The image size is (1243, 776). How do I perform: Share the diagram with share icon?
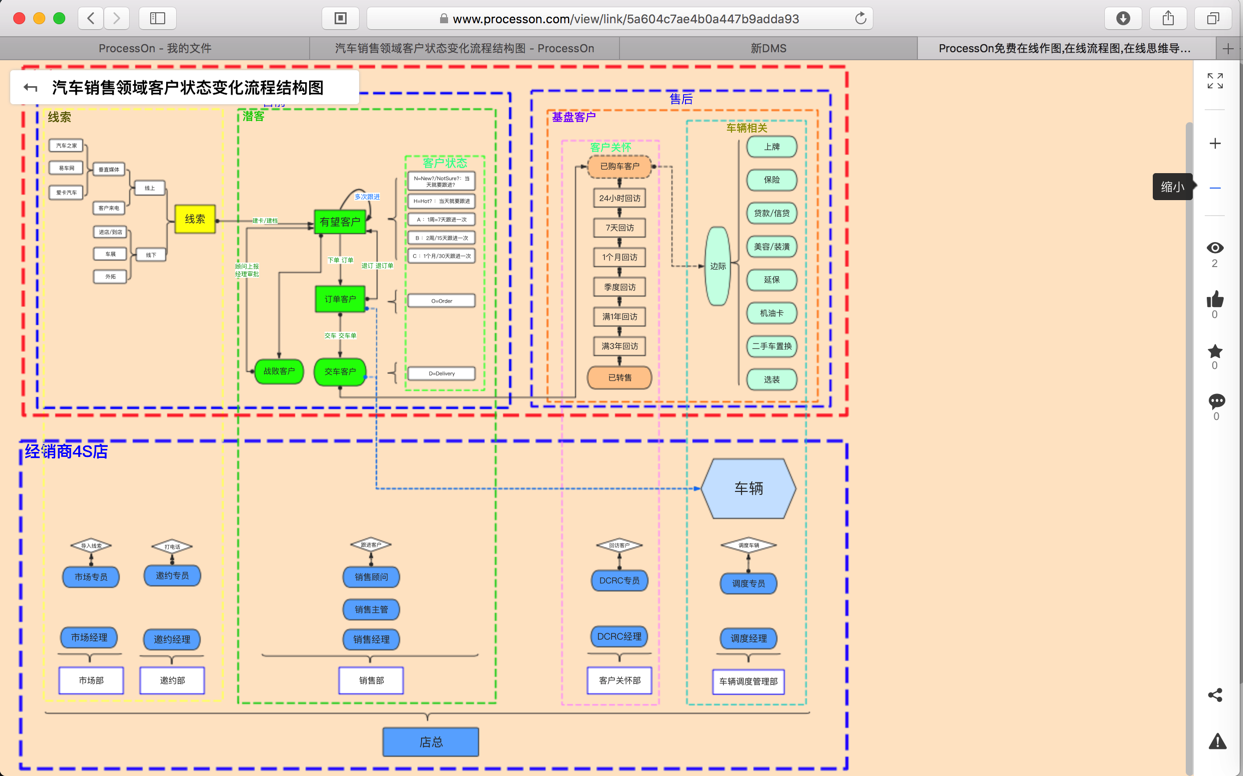pos(1215,695)
